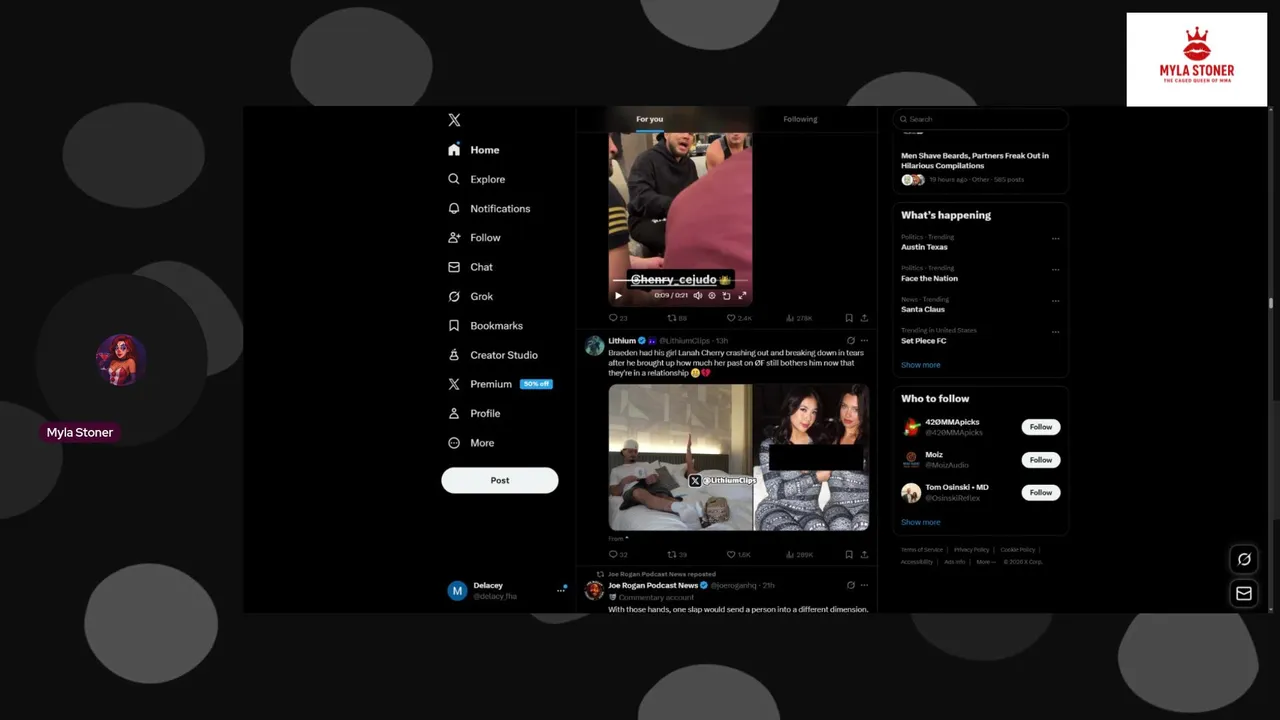Viewport: 1280px width, 720px height.
Task: Open Face the Nation trending topic
Action: 929,278
